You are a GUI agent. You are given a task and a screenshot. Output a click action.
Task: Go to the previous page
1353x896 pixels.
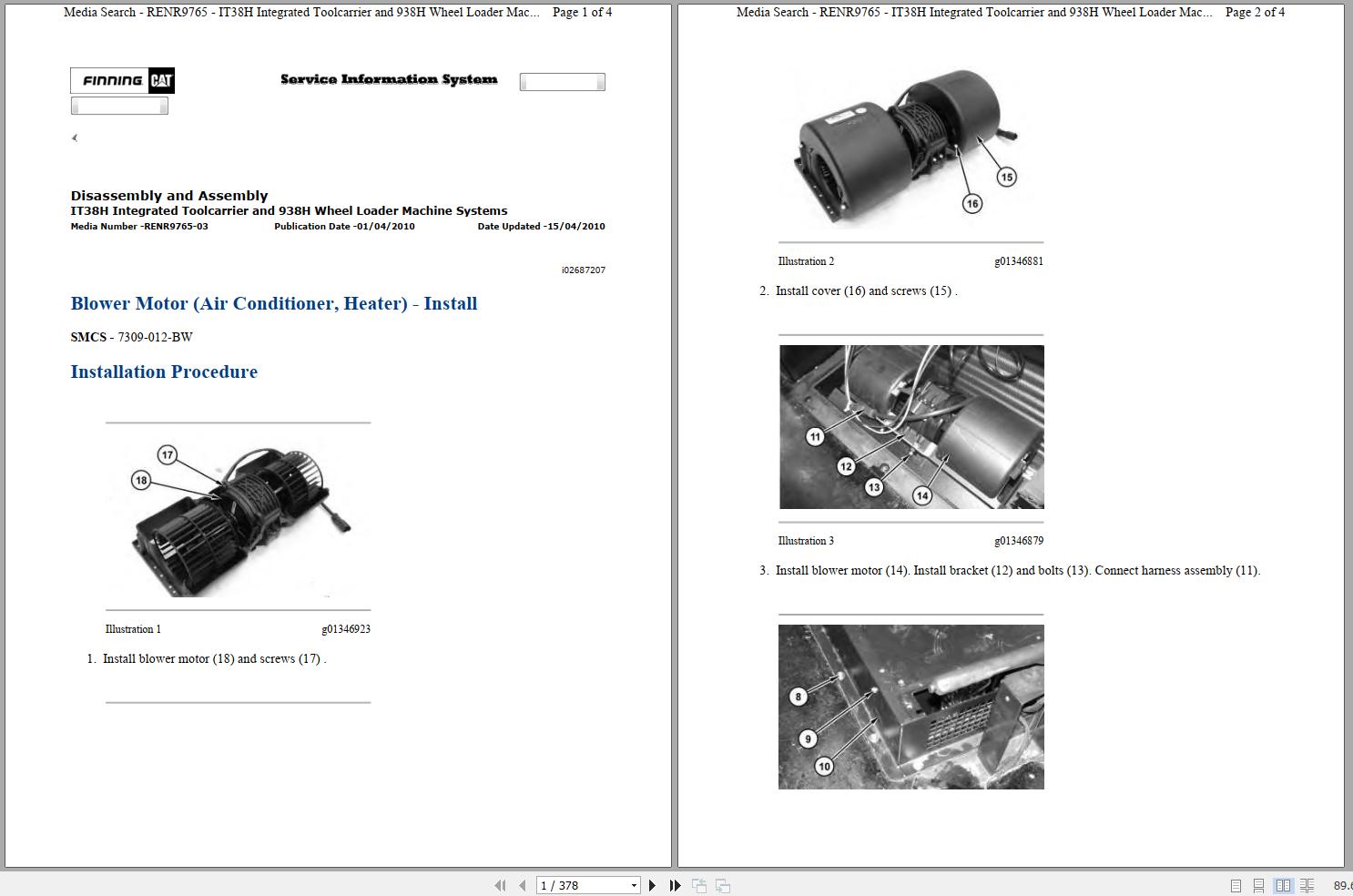pos(522,884)
